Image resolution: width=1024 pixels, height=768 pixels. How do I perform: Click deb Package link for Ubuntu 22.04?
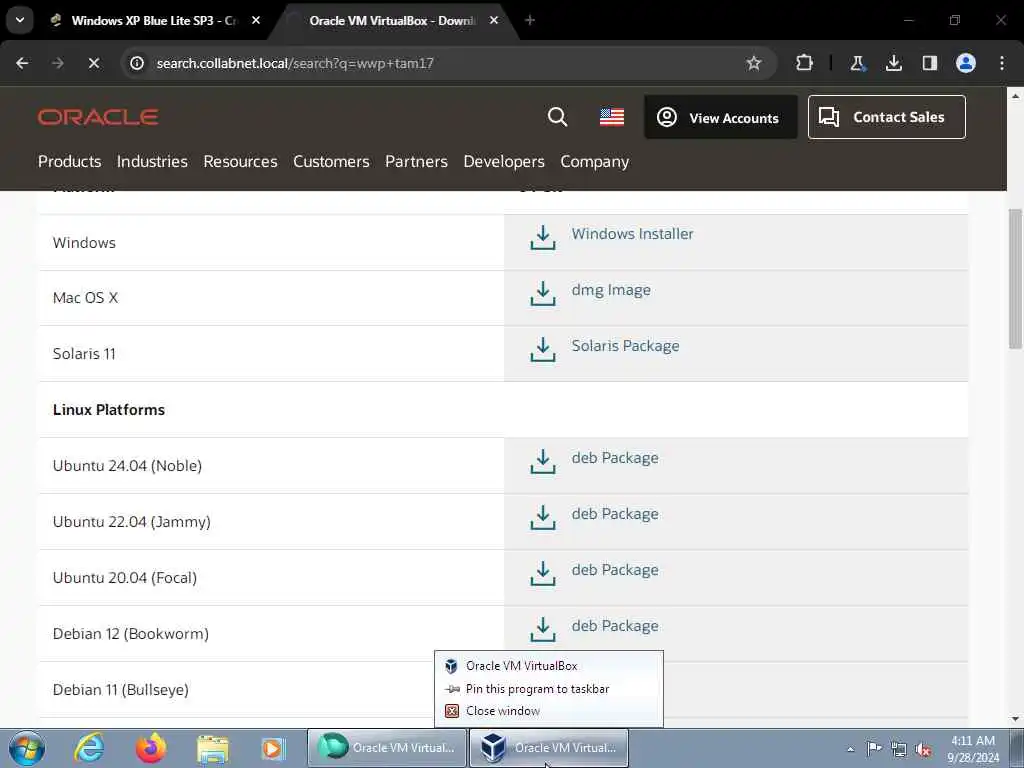615,514
